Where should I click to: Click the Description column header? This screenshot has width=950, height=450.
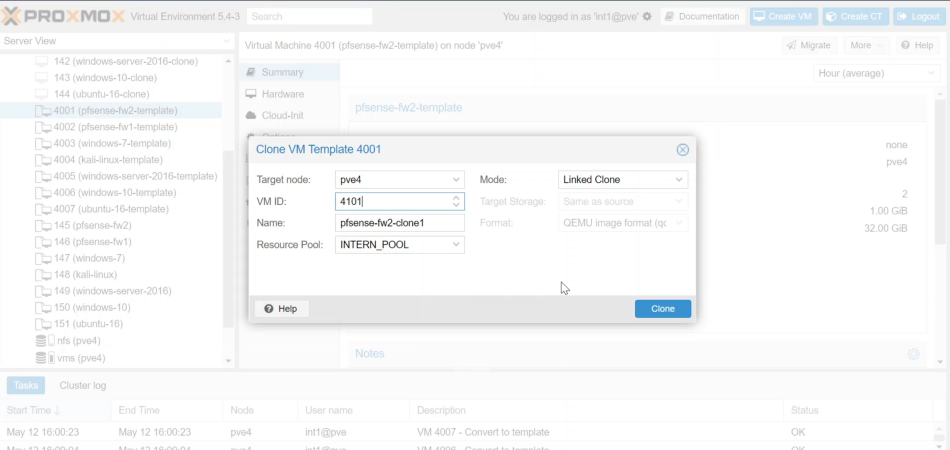pyautogui.click(x=596, y=410)
